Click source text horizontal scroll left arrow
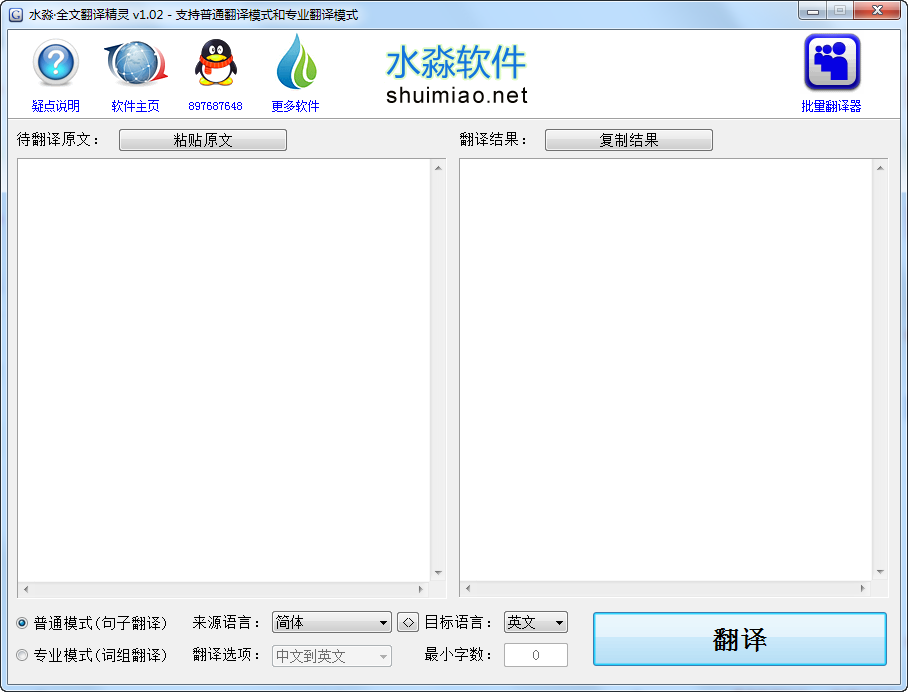 [25, 590]
